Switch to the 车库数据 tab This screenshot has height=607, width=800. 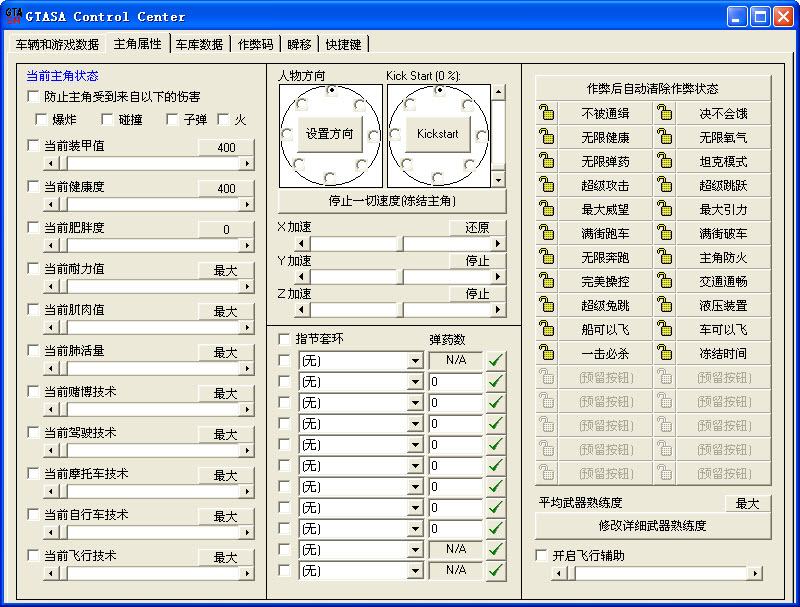199,44
